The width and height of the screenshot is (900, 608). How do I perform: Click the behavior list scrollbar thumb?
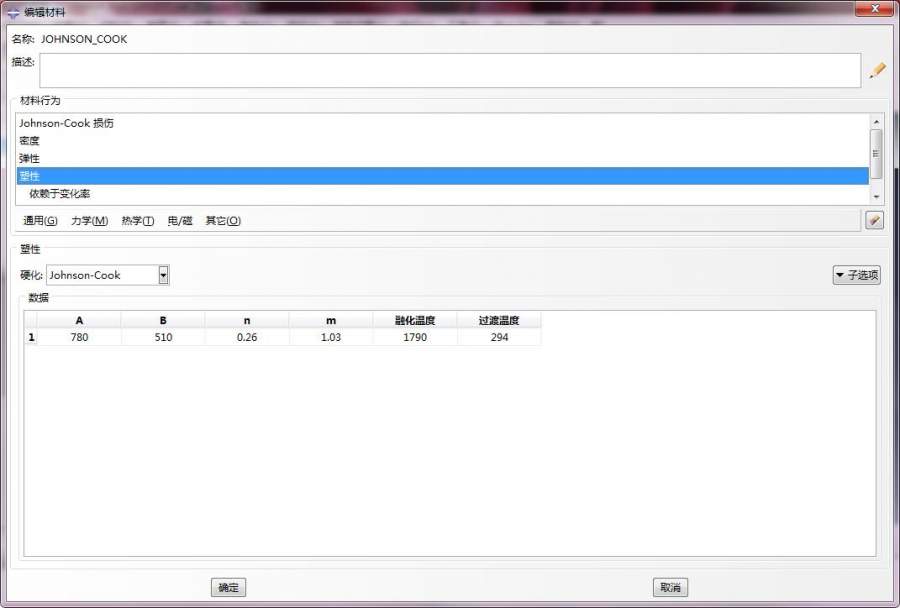876,154
